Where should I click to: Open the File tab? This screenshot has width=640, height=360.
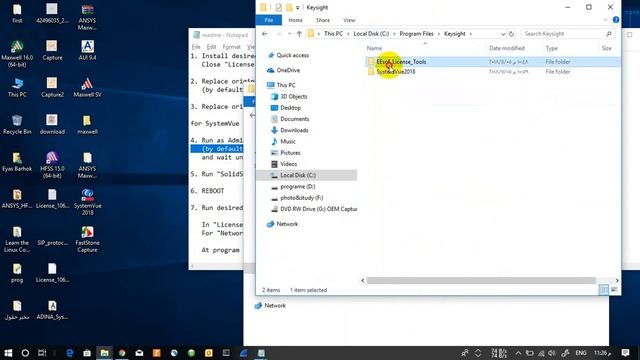pyautogui.click(x=269, y=20)
